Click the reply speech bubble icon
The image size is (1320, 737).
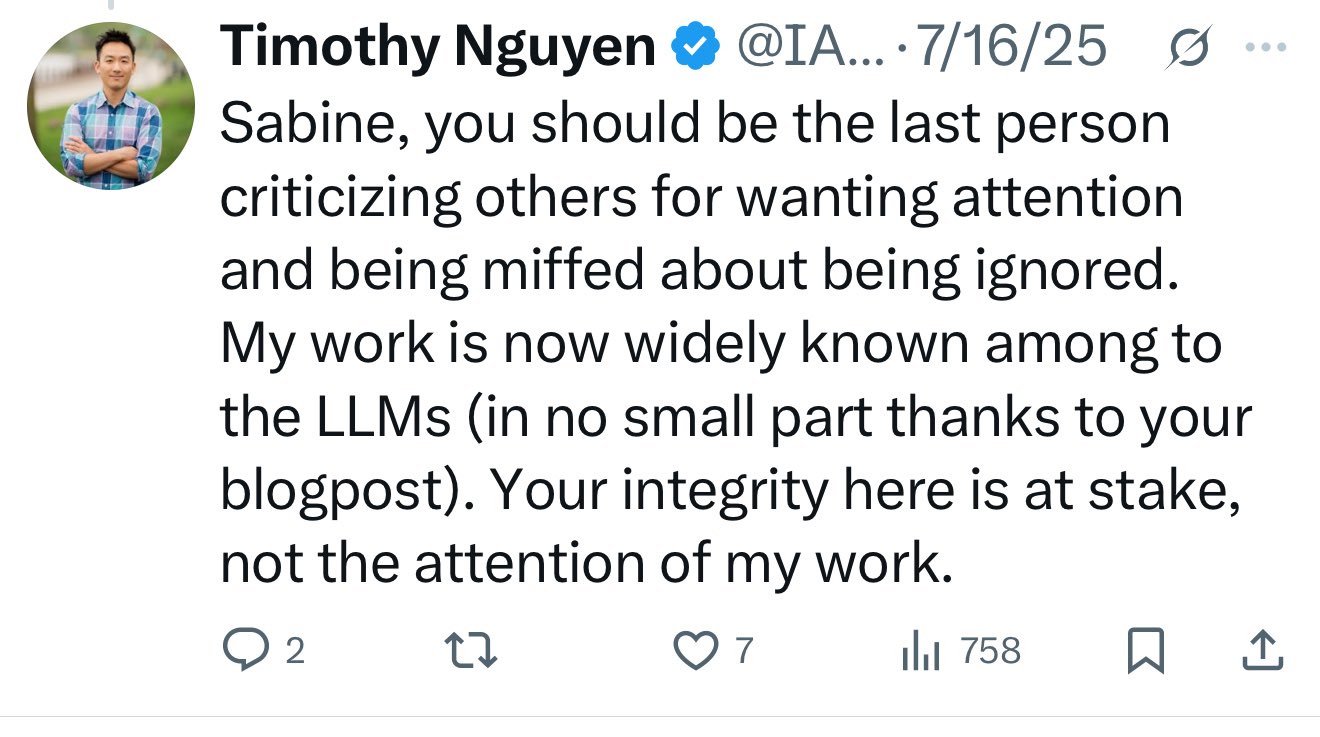[x=243, y=652]
